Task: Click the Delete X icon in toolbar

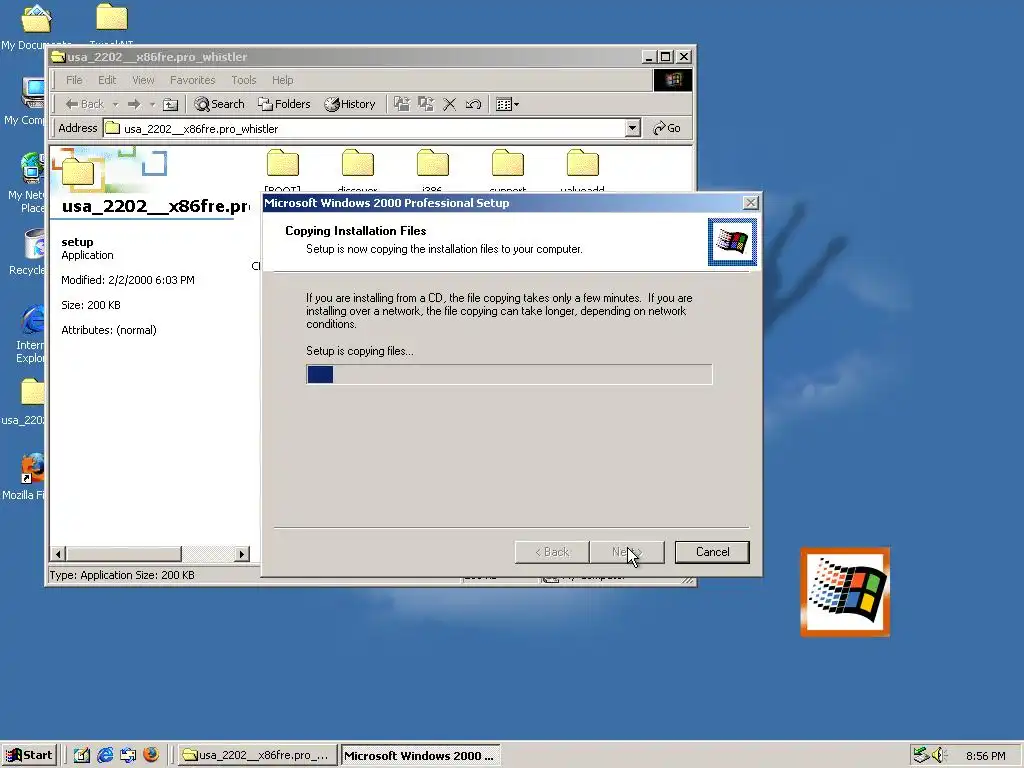Action: click(449, 104)
